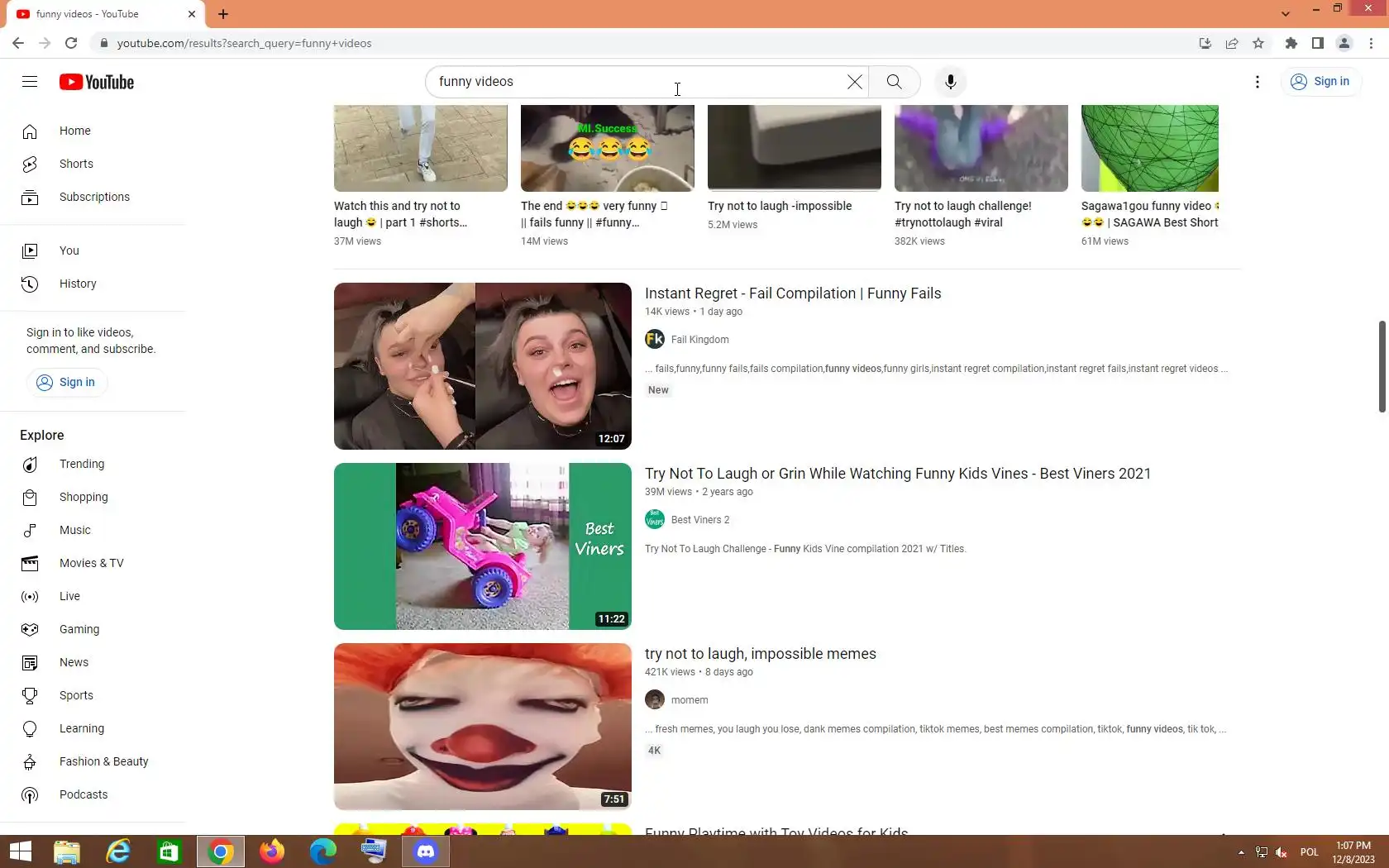Screen dimensions: 1389x868
Task: Open a new browser tab
Action: 223,14
